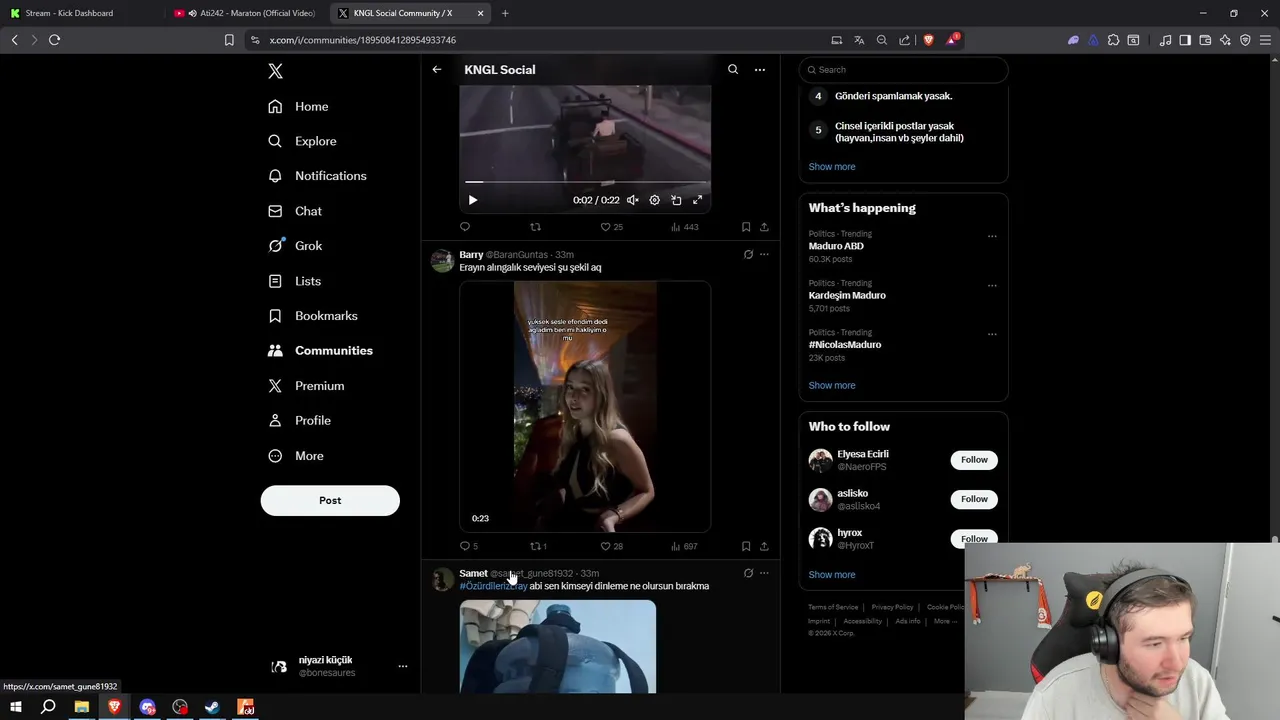1280x720 pixels.
Task: Open Kardeşim Maduro trend options
Action: point(992,286)
